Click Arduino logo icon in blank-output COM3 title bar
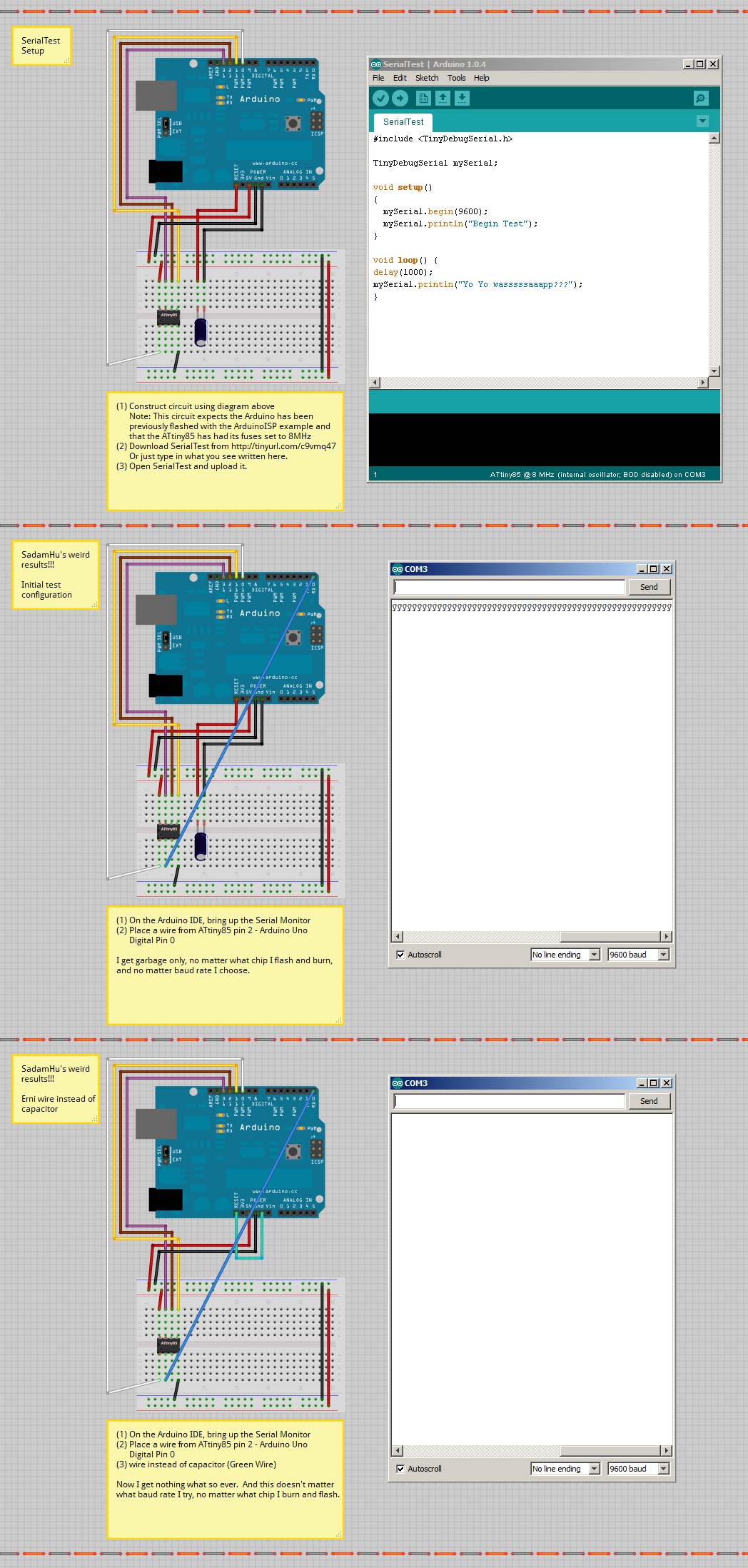 tap(398, 1083)
